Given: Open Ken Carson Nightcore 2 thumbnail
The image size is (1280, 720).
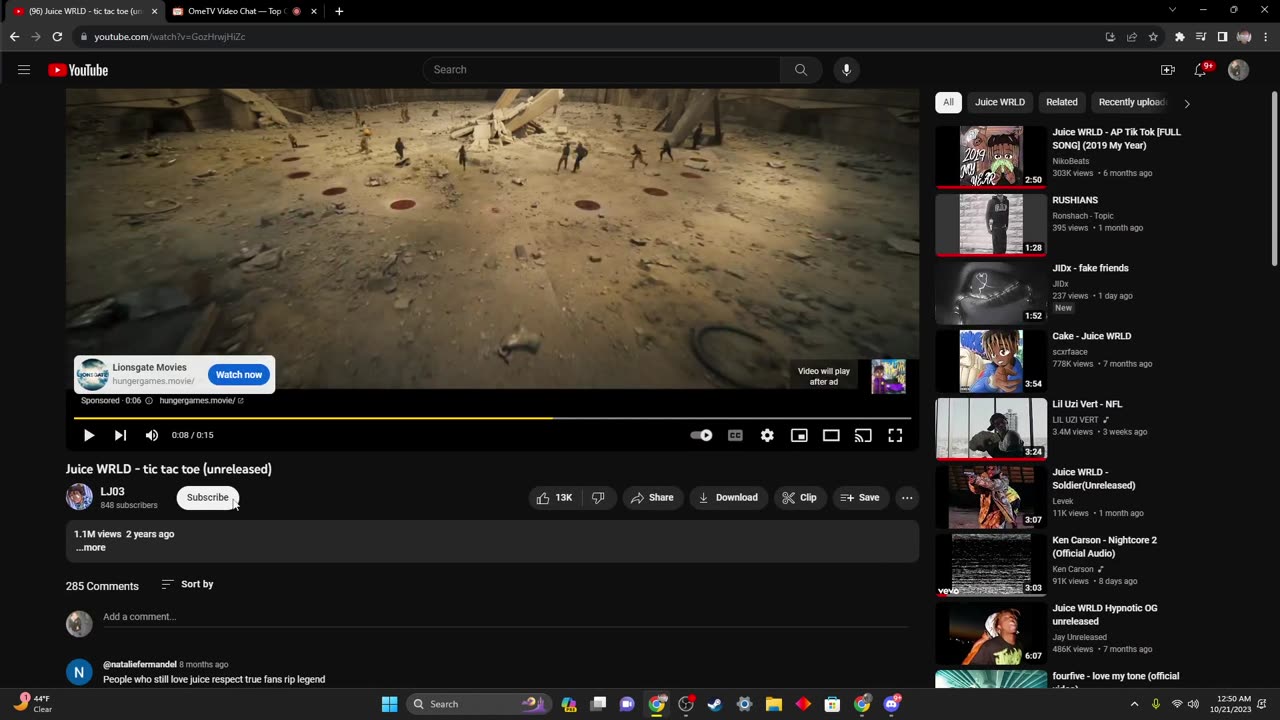Looking at the screenshot, I should [x=991, y=564].
